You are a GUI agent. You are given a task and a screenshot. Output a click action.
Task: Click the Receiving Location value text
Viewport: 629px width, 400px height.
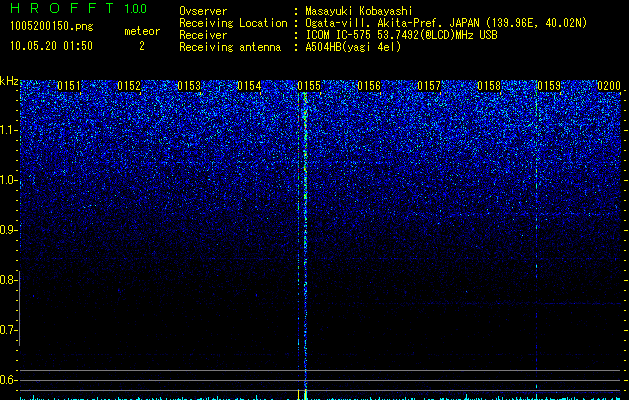(x=446, y=23)
